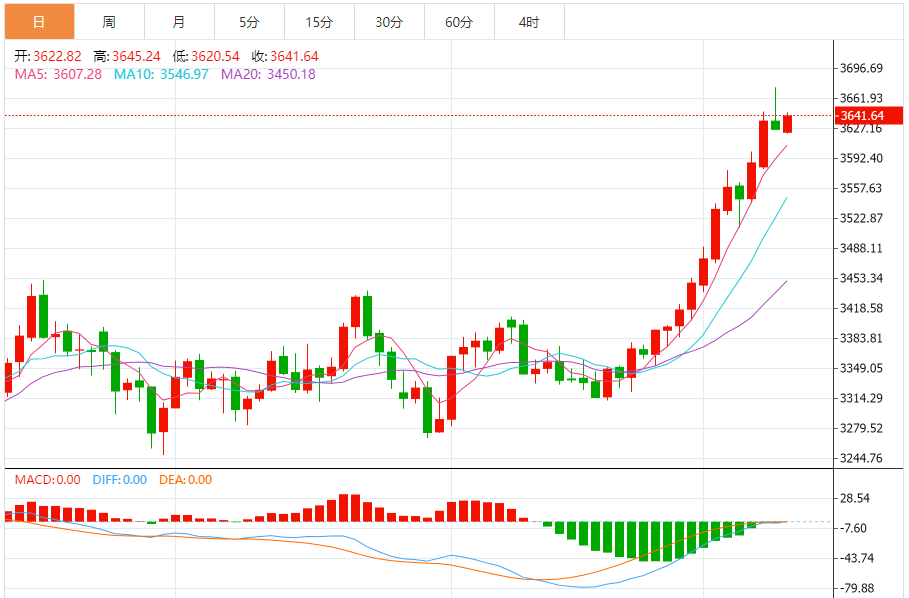Click the MA5: 3607.28 indicator label
Image resolution: width=909 pixels, height=598 pixels.
pyautogui.click(x=58, y=74)
